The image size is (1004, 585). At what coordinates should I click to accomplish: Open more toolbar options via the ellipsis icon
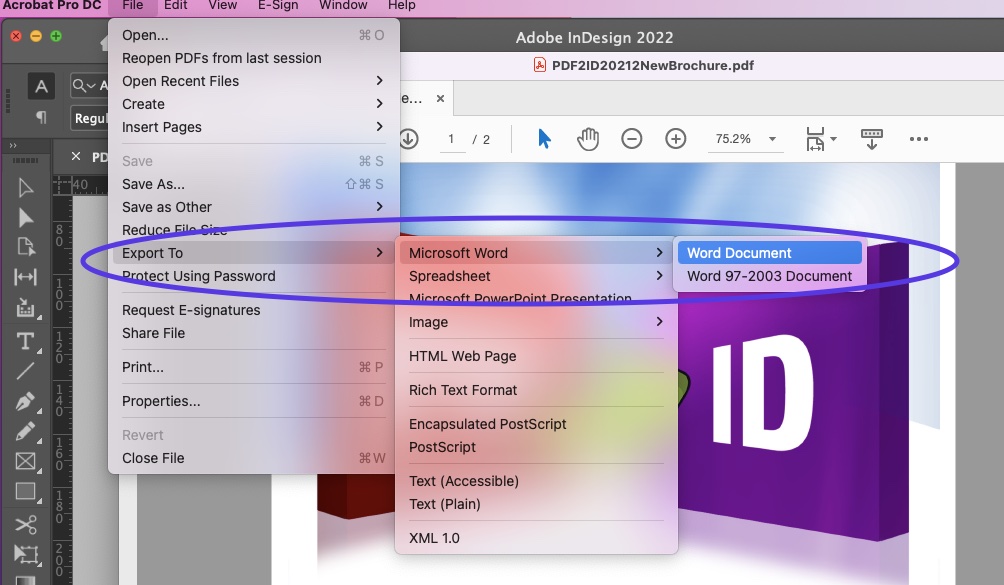[x=919, y=139]
